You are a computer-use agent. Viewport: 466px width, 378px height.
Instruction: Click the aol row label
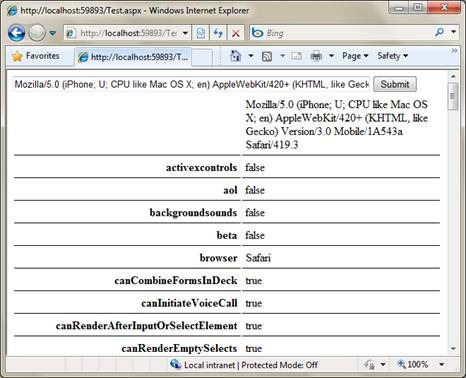[x=230, y=190]
